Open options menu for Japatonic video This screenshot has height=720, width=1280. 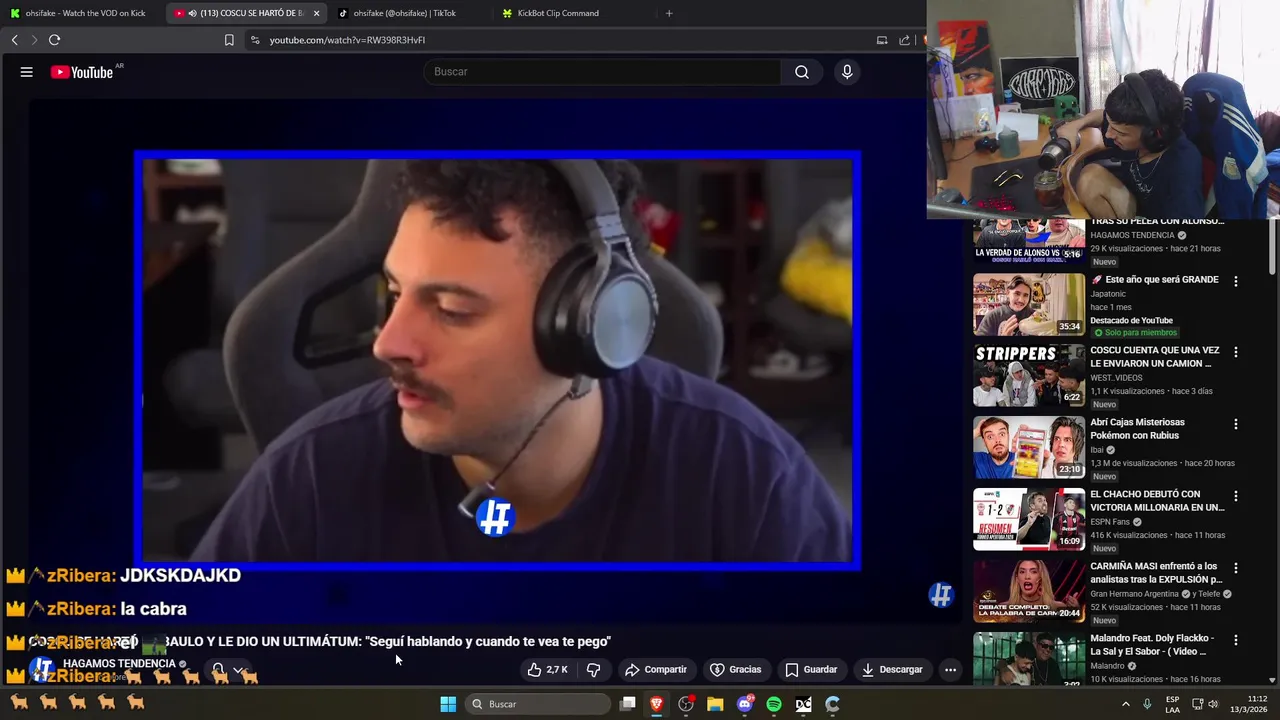click(x=1236, y=282)
